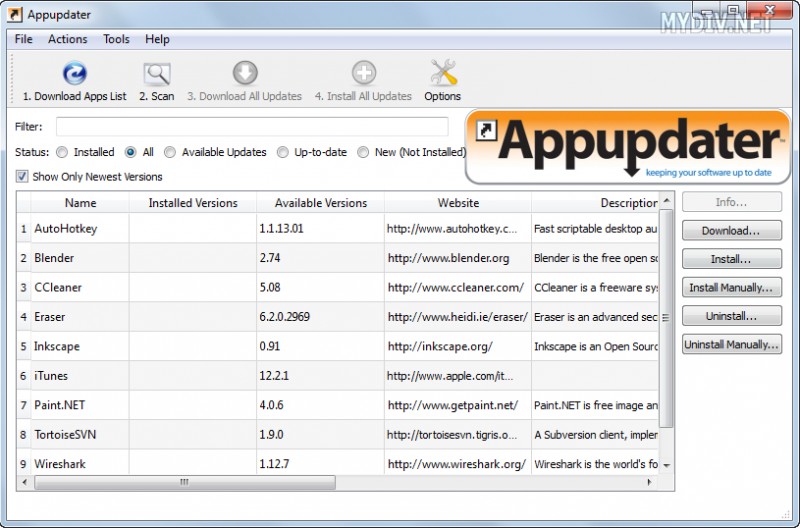Click the Install All Updates toolbar icon

pyautogui.click(x=364, y=73)
